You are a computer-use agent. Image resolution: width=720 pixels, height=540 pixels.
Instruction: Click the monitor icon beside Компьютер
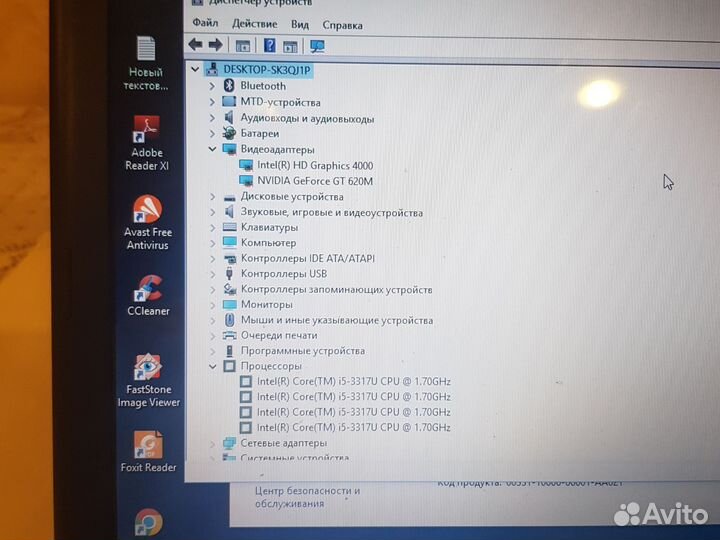click(x=230, y=242)
